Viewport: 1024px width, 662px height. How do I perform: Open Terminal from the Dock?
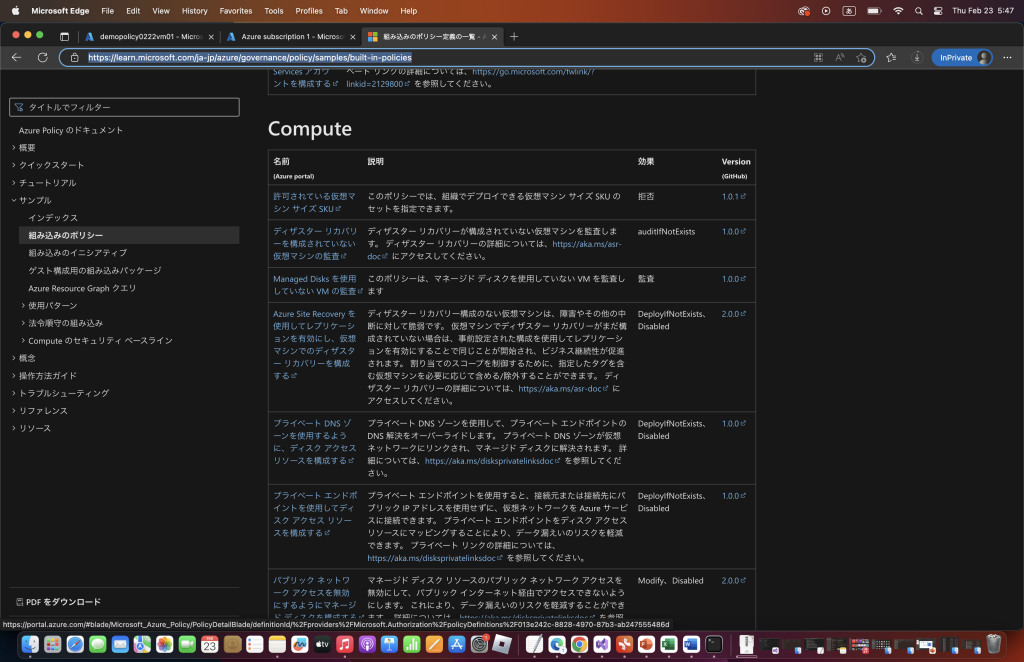714,644
